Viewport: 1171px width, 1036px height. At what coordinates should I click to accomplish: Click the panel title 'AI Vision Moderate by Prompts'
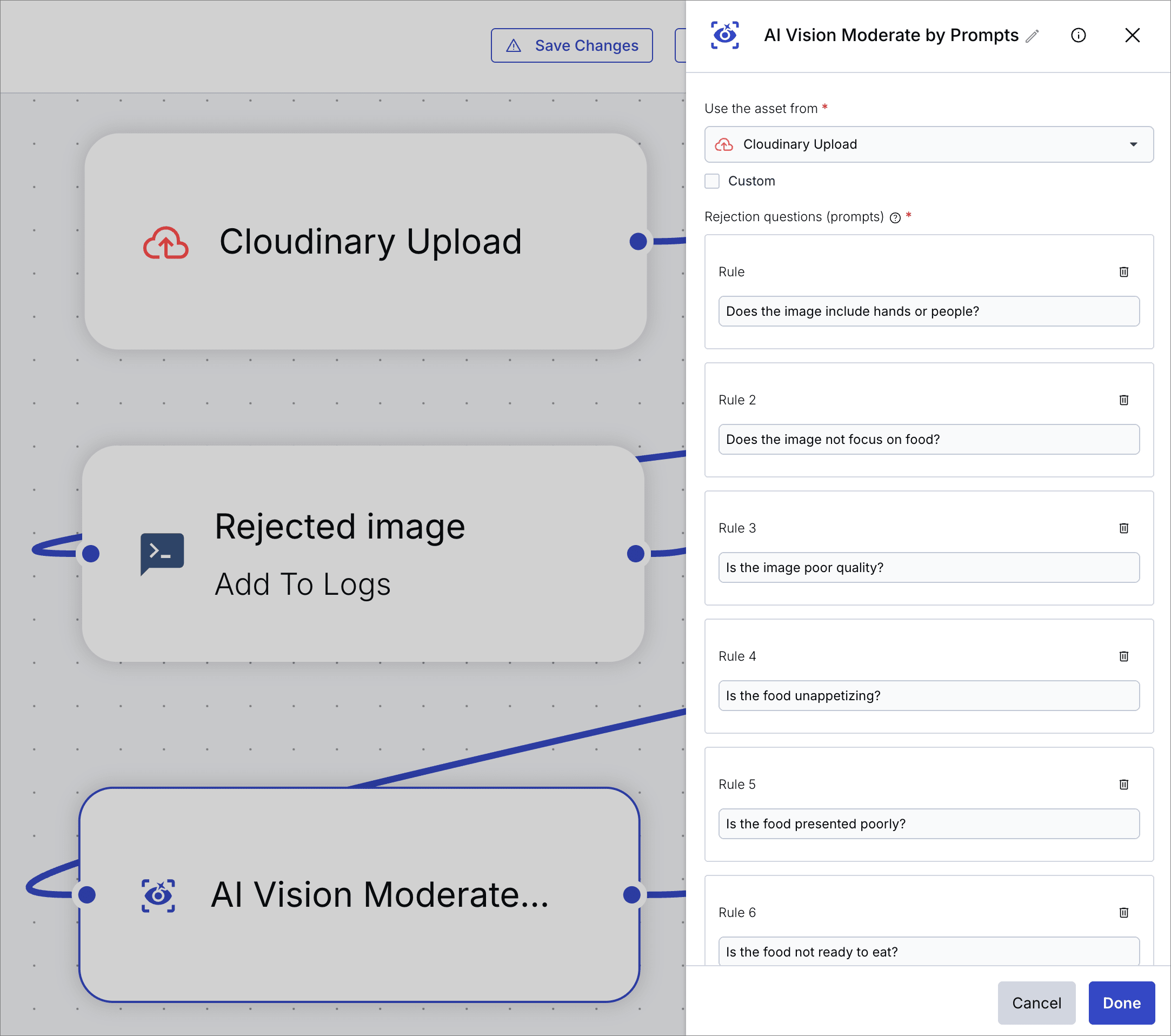point(891,36)
